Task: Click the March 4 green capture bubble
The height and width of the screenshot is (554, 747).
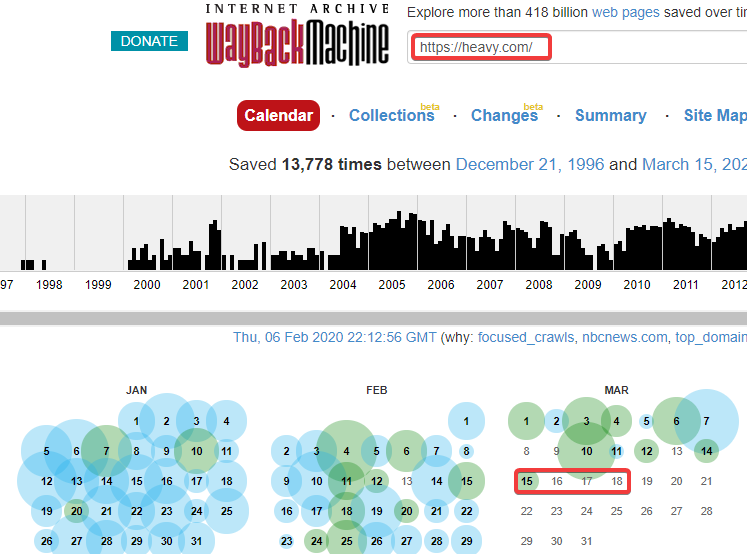Action: [616, 421]
